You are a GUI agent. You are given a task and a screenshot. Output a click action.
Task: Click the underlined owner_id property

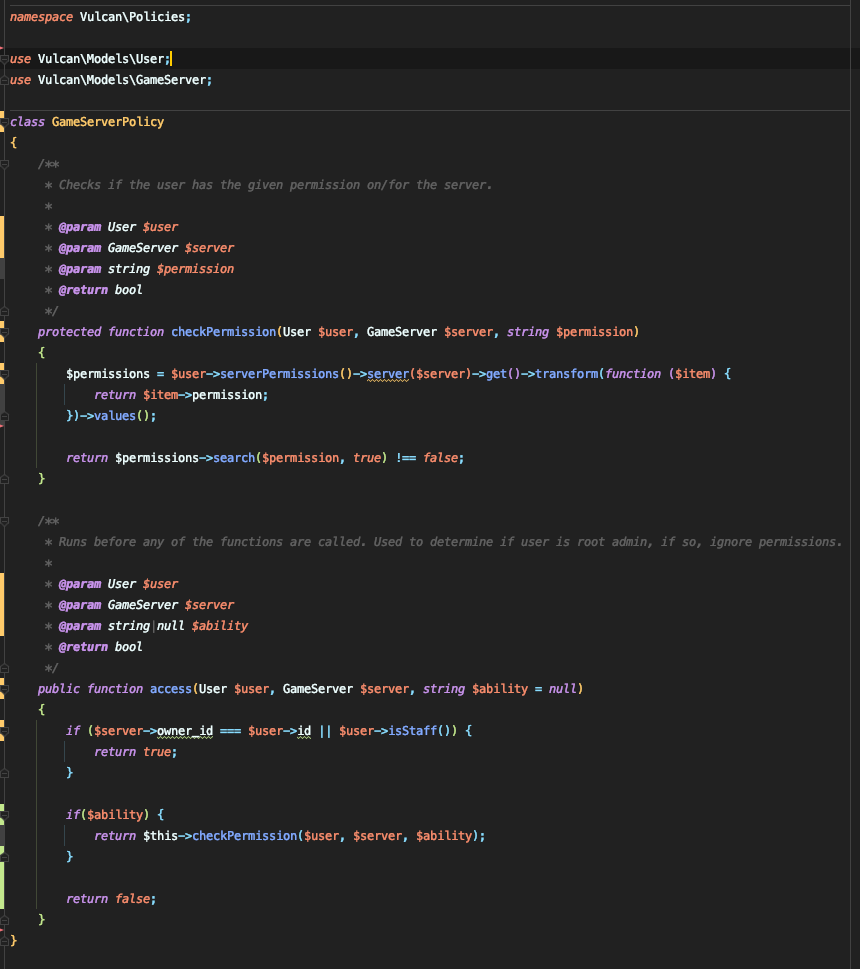[x=185, y=731]
